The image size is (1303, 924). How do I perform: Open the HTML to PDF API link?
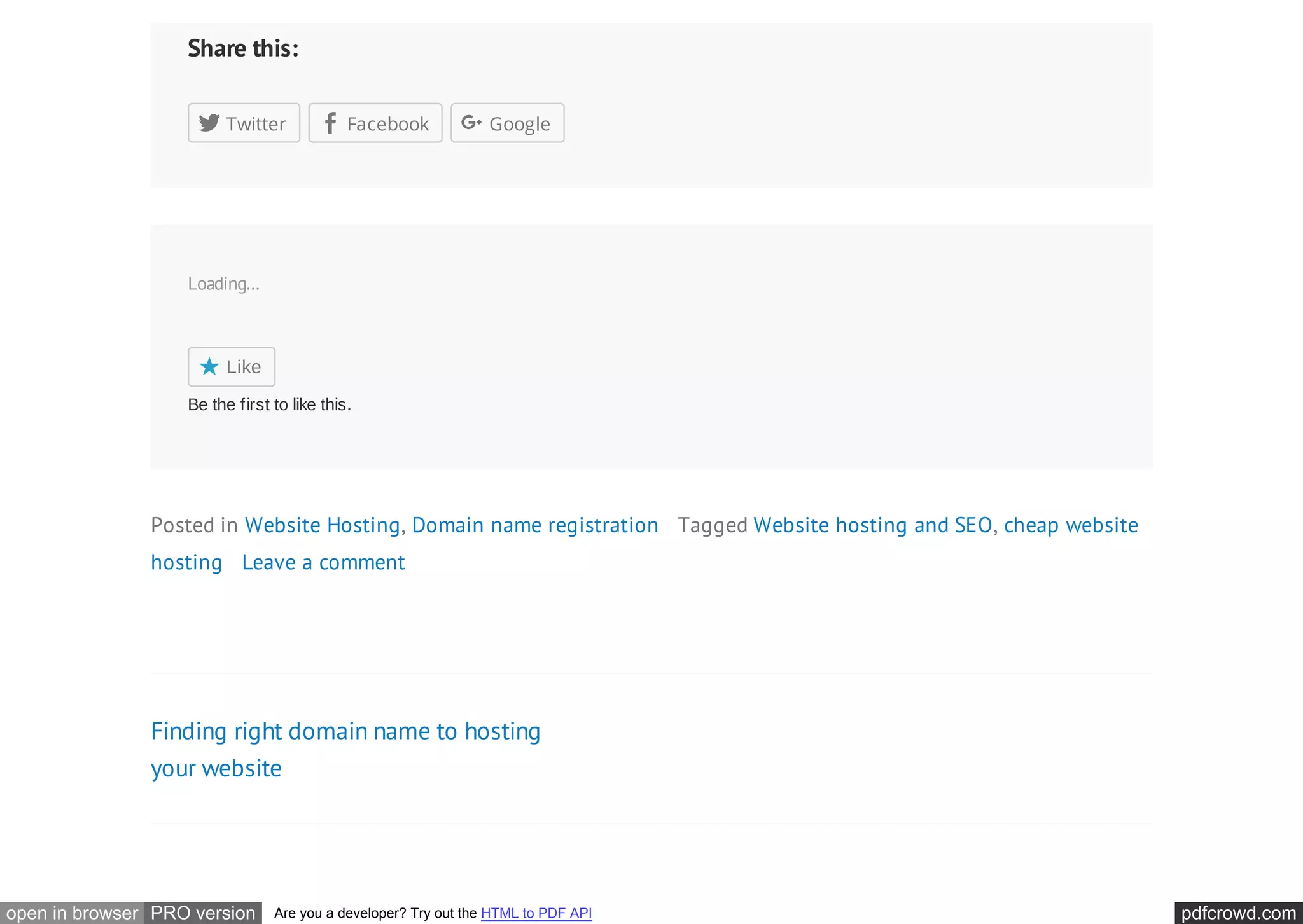[536, 913]
